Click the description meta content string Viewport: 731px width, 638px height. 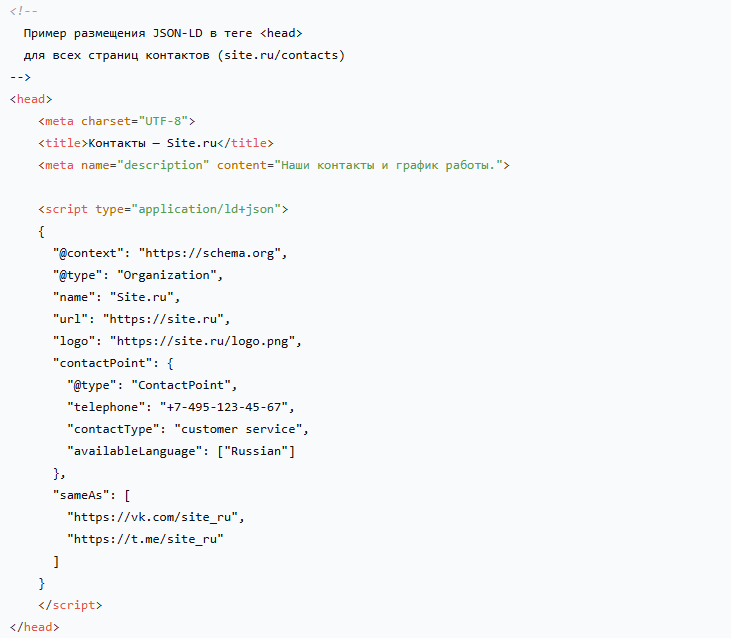[x=389, y=165]
